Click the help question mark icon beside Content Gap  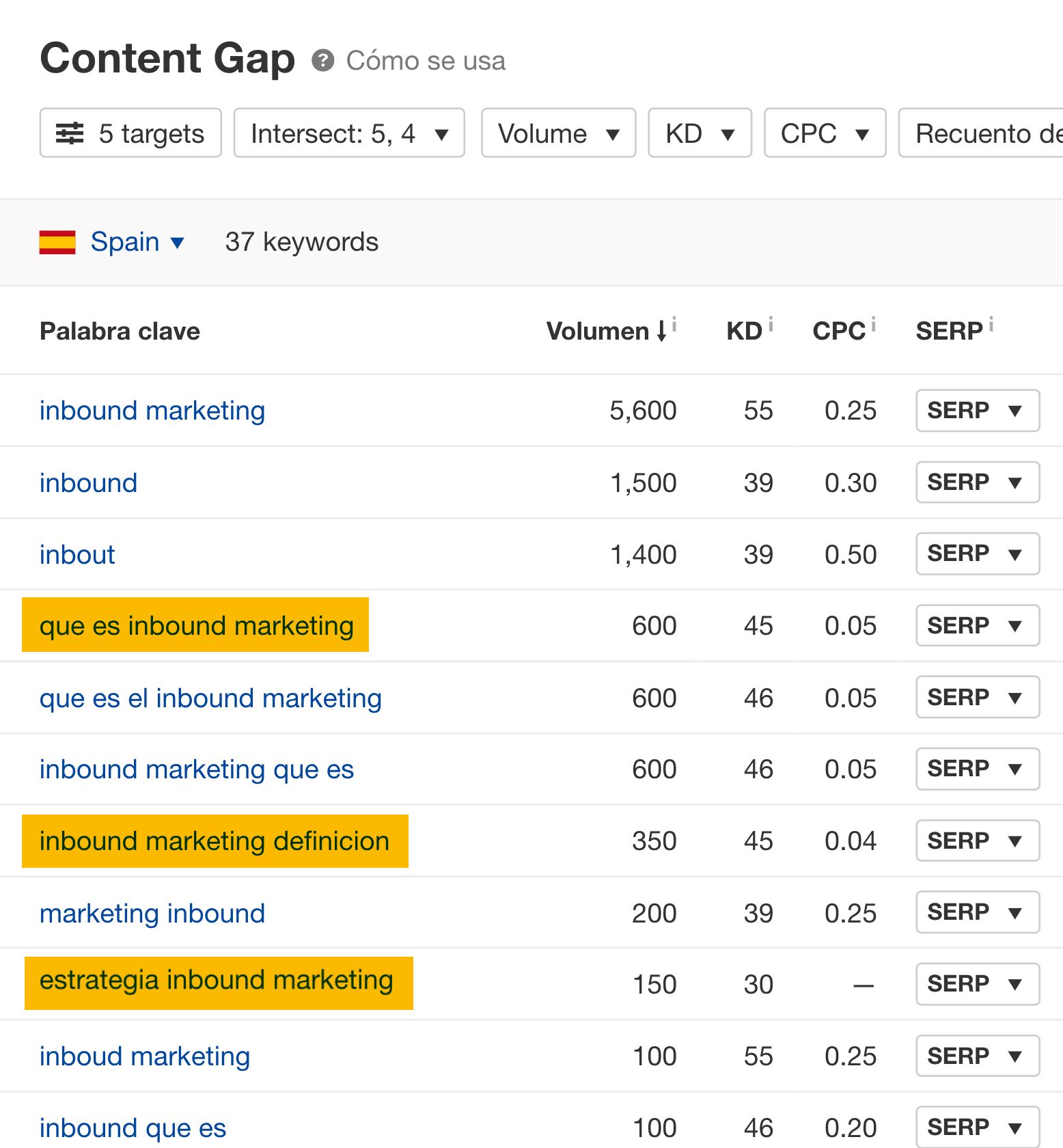(x=322, y=61)
